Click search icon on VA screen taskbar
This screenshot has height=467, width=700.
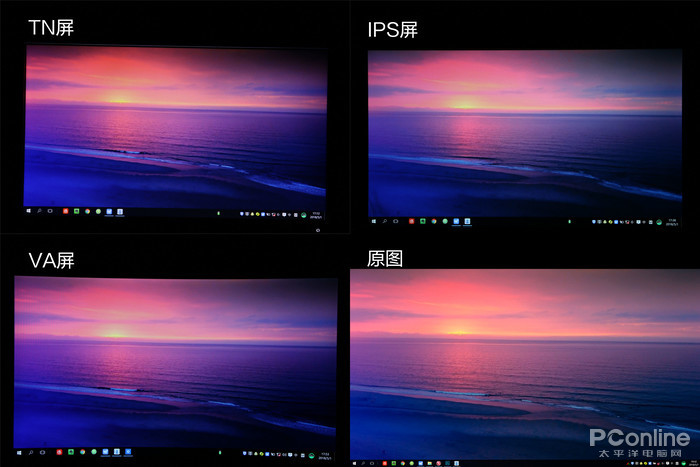click(31, 453)
